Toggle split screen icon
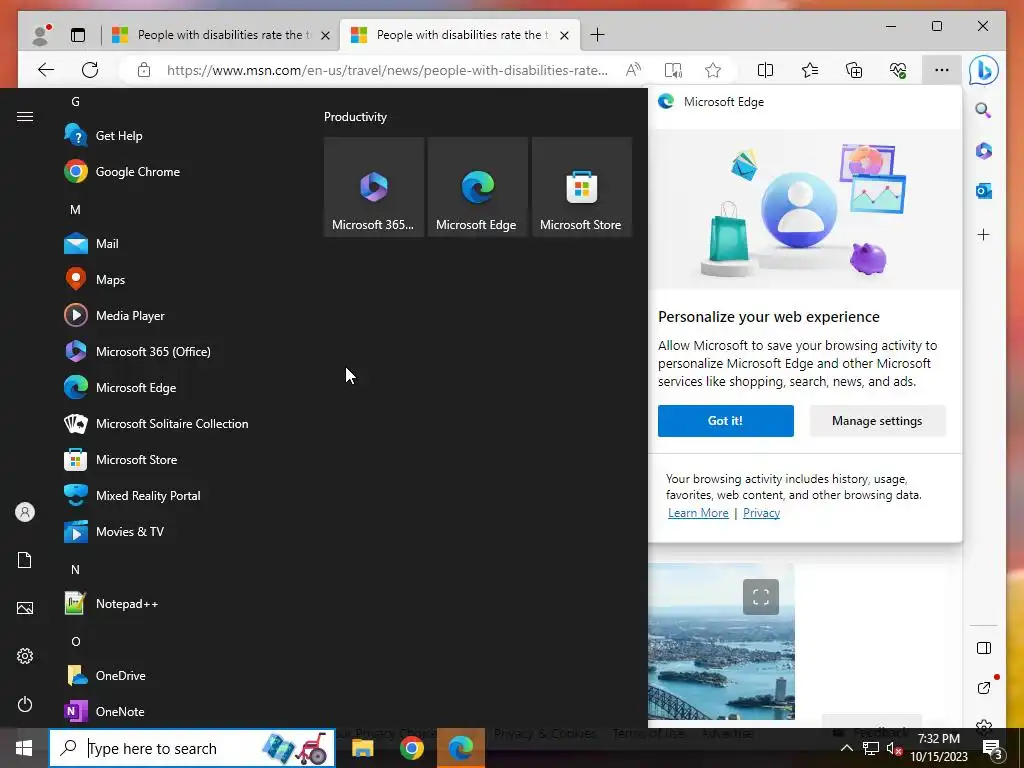The height and width of the screenshot is (768, 1024). point(765,70)
